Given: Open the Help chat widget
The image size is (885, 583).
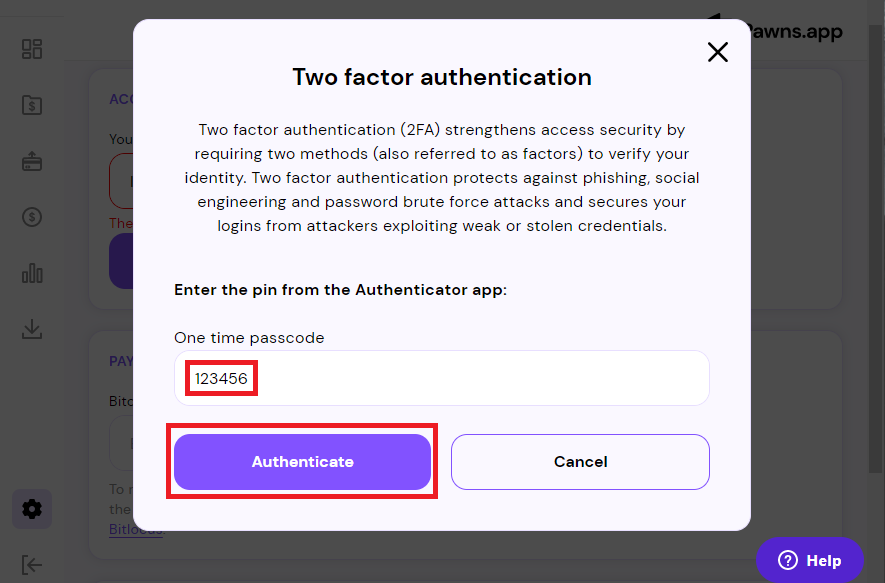Looking at the screenshot, I should (809, 560).
